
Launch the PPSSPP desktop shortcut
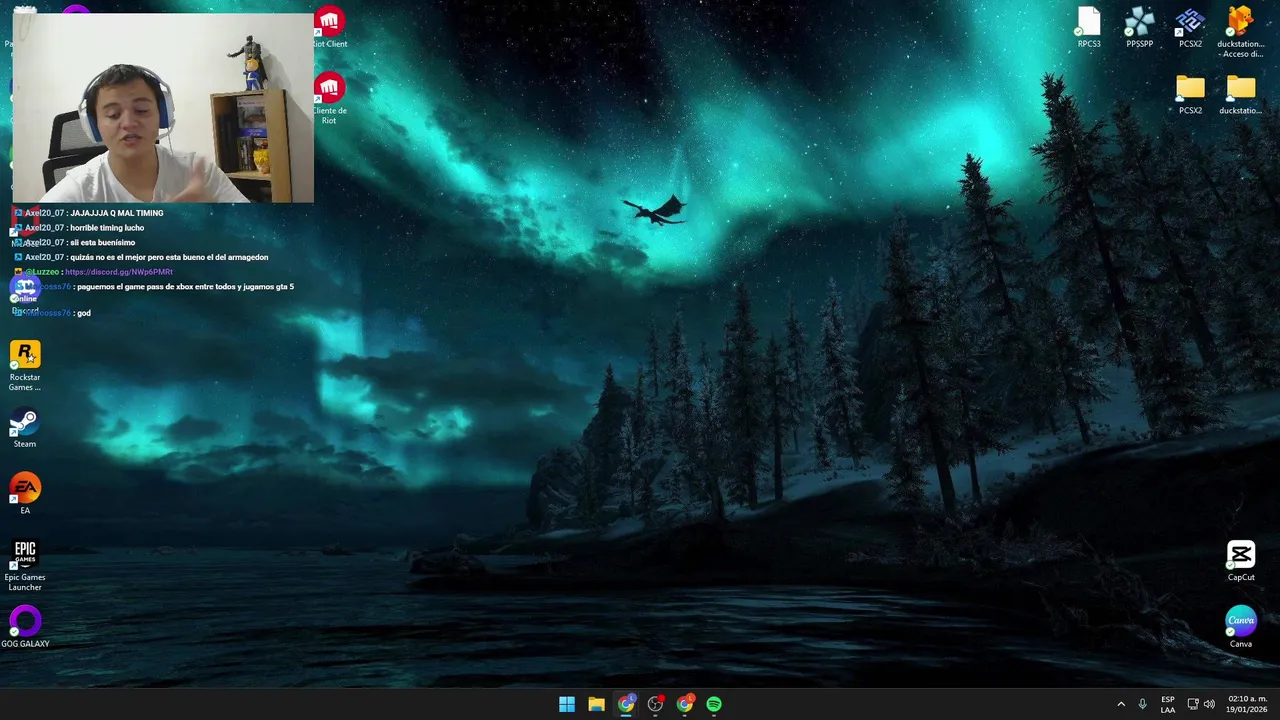(x=1139, y=27)
